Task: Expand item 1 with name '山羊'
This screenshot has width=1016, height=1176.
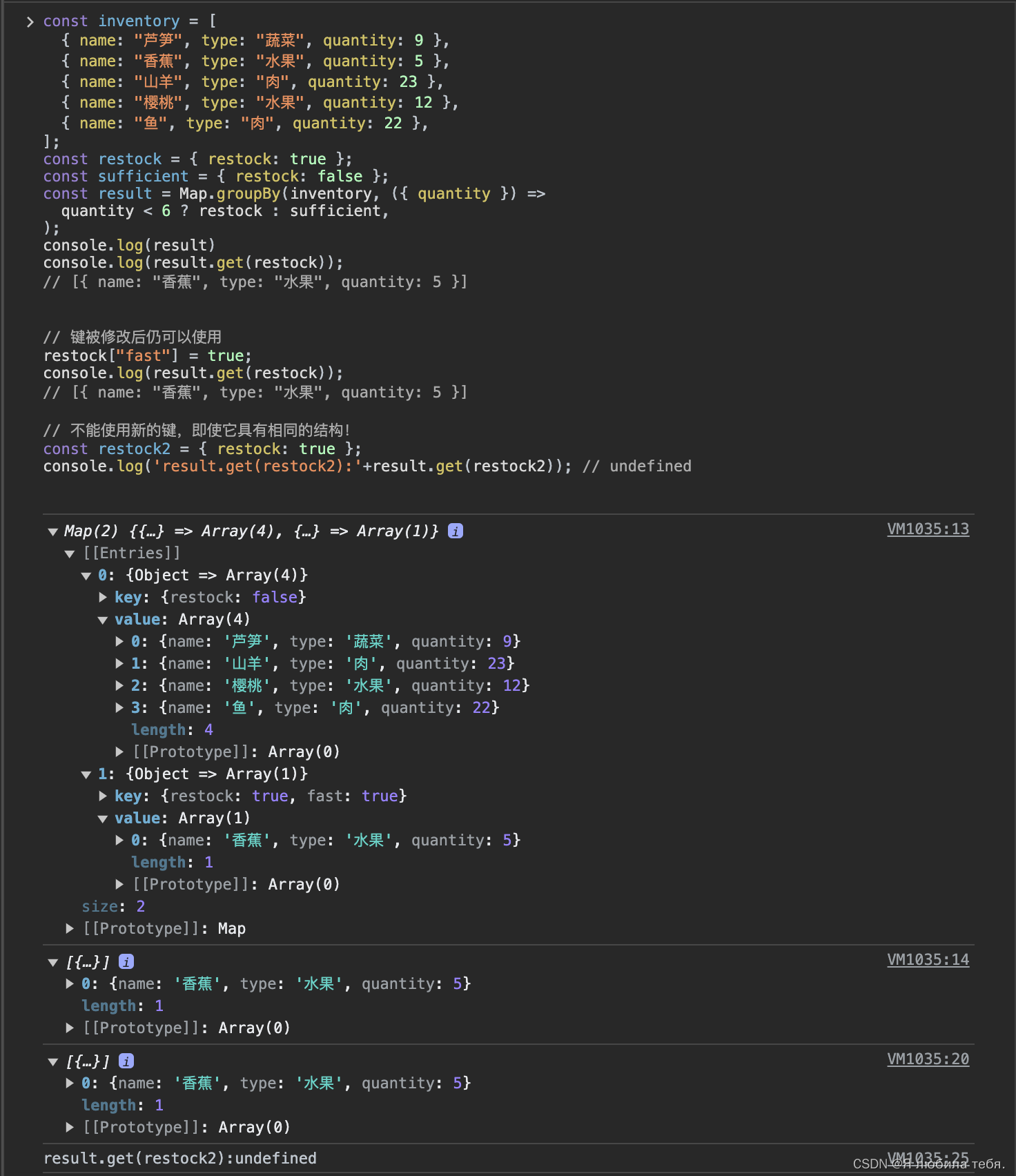Action: (x=119, y=663)
